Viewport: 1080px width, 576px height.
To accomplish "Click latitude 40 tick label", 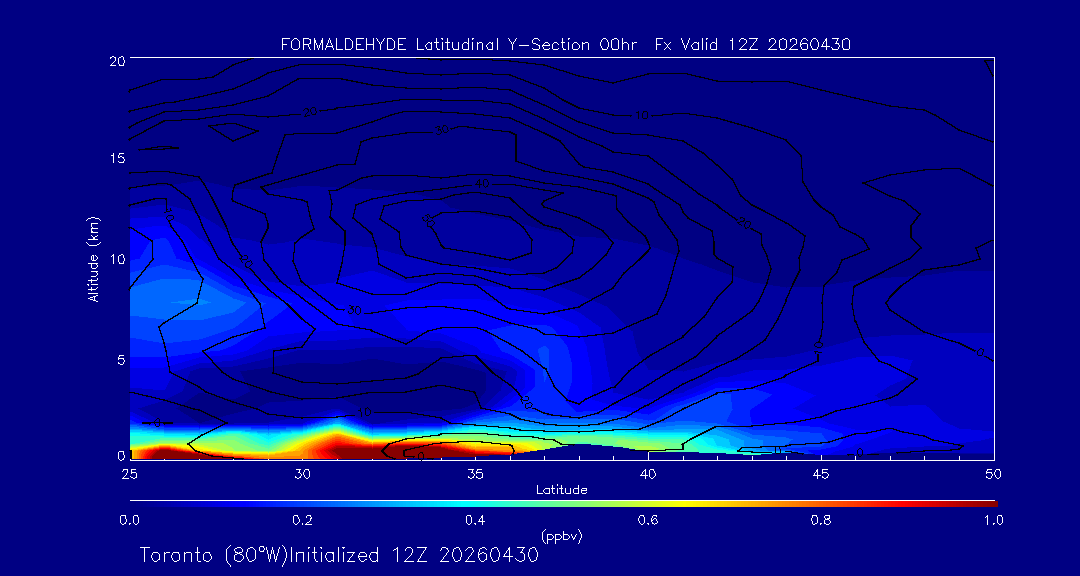I will 648,474.
